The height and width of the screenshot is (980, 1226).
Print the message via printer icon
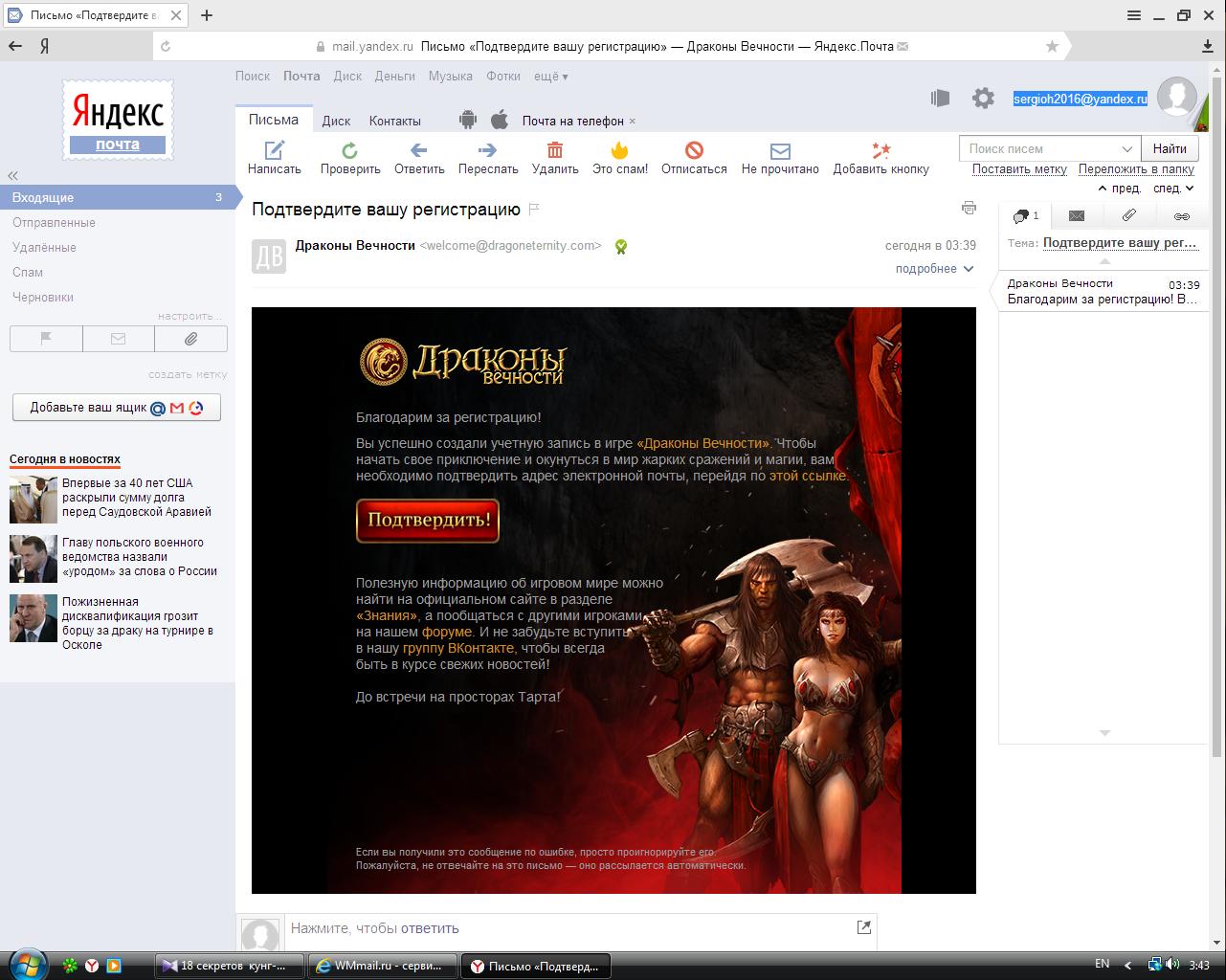coord(969,208)
